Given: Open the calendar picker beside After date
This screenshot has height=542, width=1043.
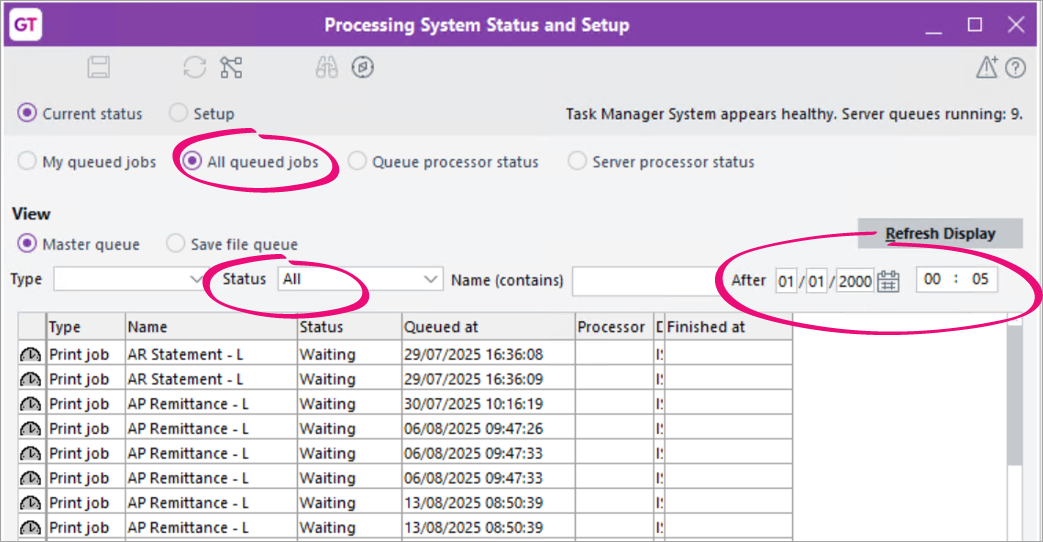Looking at the screenshot, I should (888, 281).
